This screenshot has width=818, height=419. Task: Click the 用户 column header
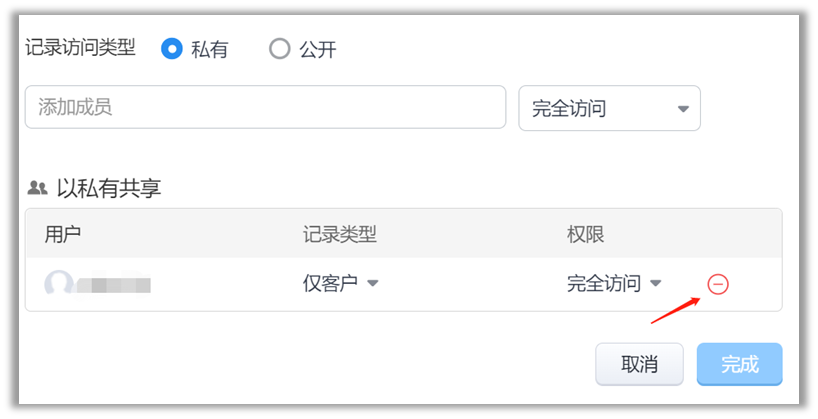click(63, 234)
